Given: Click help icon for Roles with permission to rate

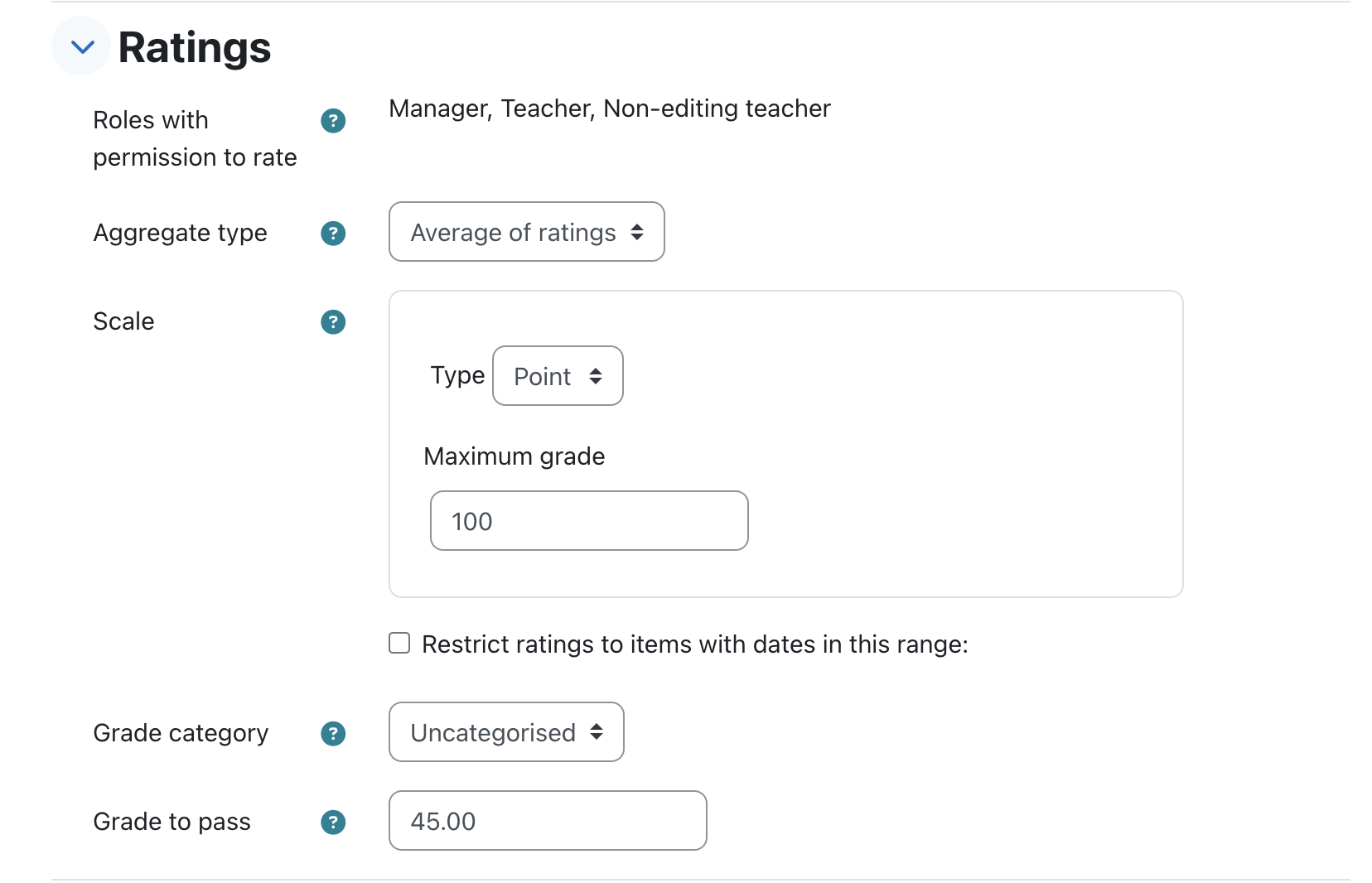Looking at the screenshot, I should (x=333, y=121).
